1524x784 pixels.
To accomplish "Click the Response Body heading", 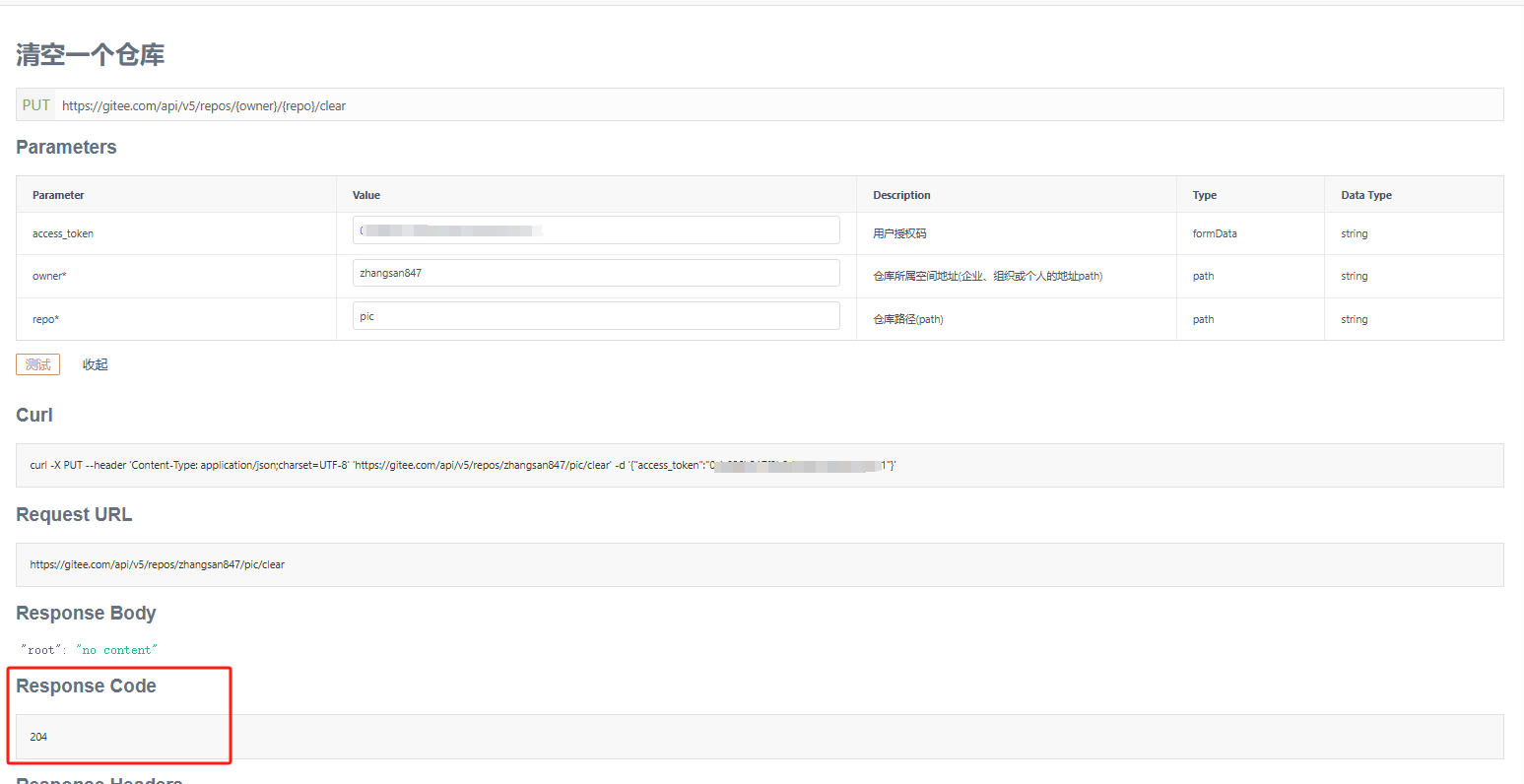I will pyautogui.click(x=86, y=613).
